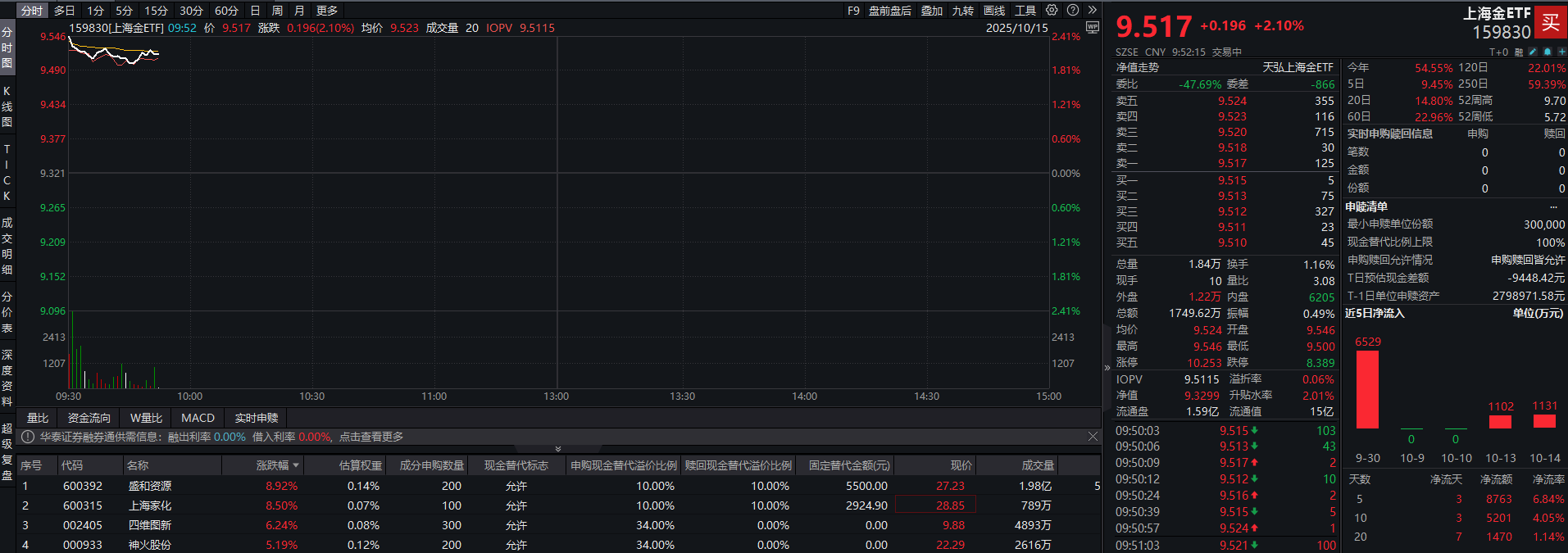Click the WP icon below the toolbar

[1092, 27]
